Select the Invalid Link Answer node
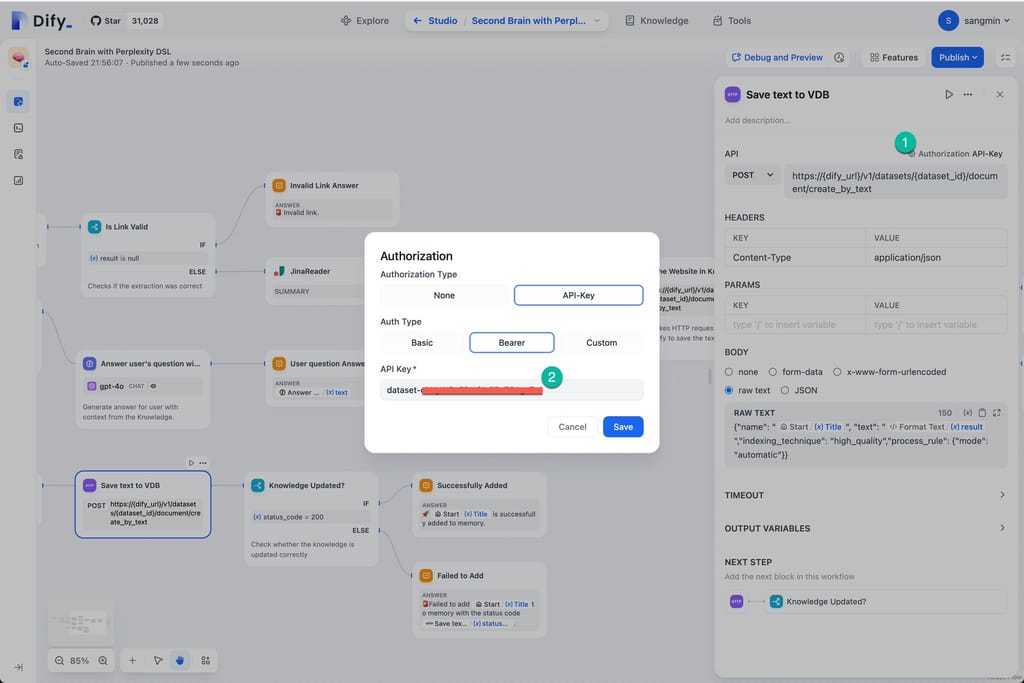Viewport: 1024px width, 683px height. coord(332,199)
